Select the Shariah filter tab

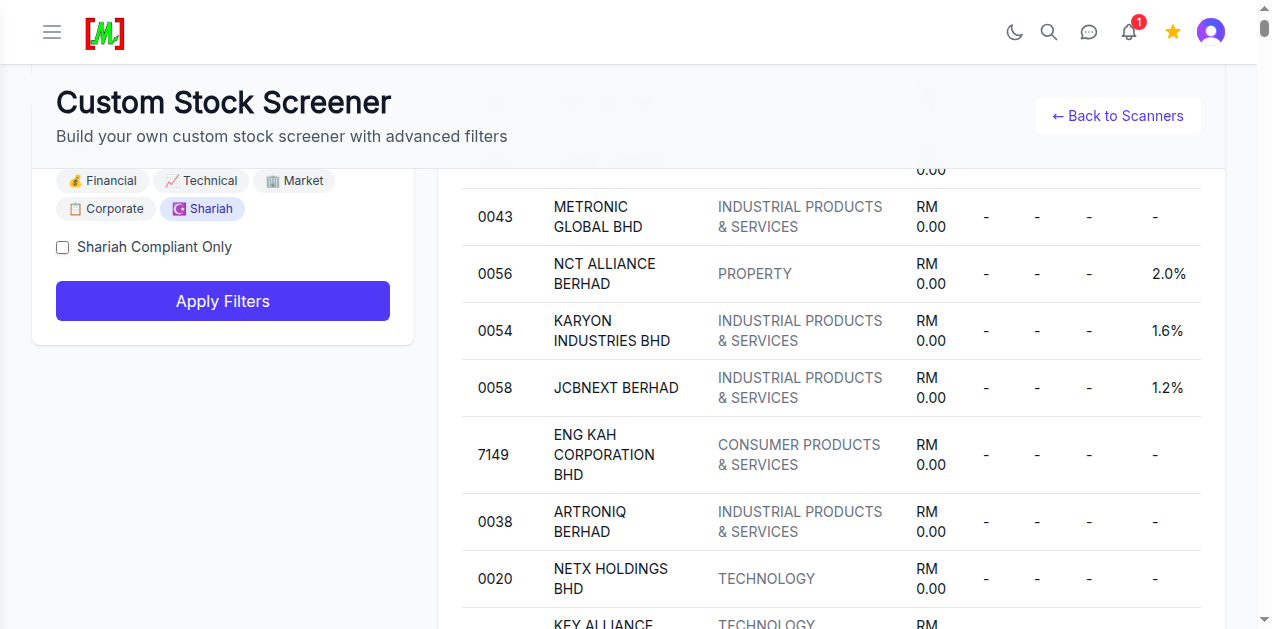tap(202, 209)
